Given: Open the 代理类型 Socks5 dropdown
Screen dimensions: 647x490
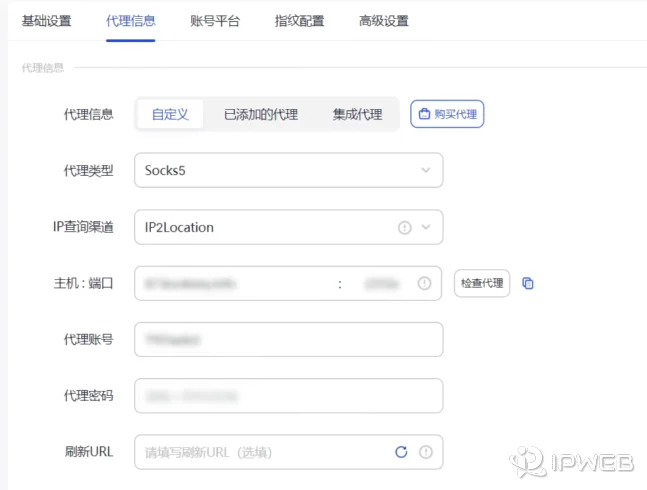Looking at the screenshot, I should tap(288, 170).
